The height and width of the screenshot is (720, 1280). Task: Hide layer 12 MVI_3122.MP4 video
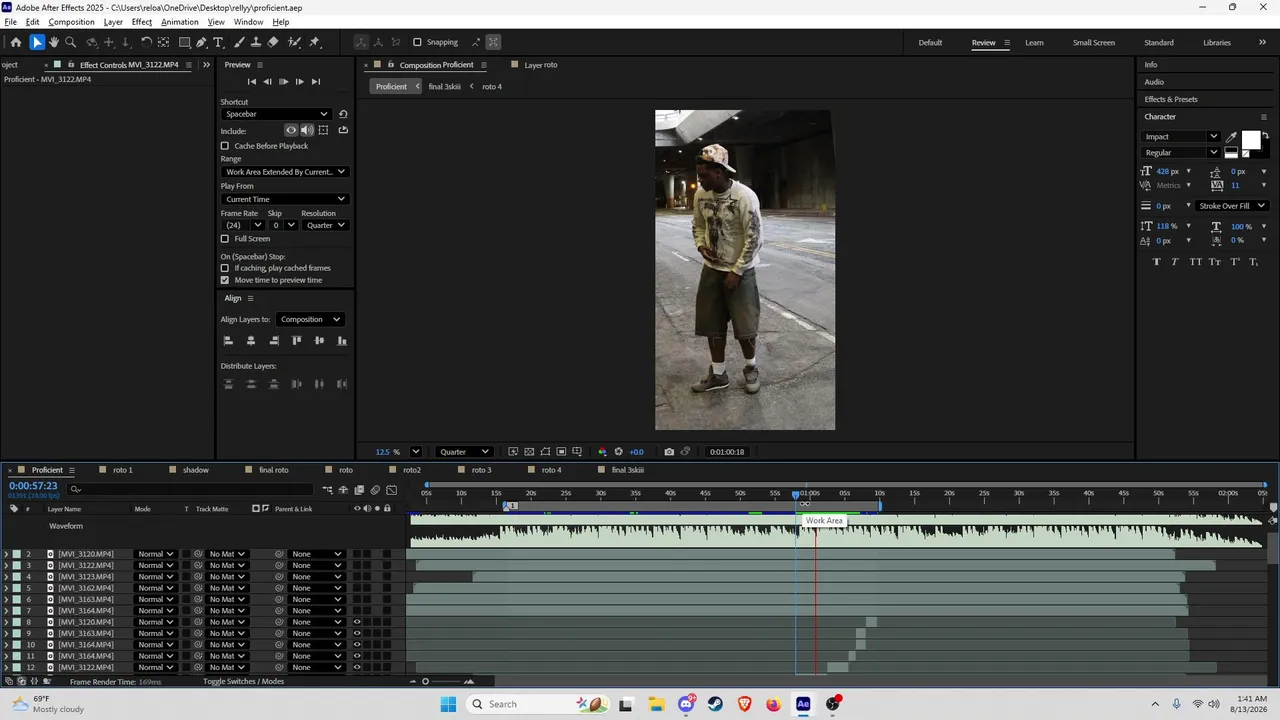click(357, 667)
